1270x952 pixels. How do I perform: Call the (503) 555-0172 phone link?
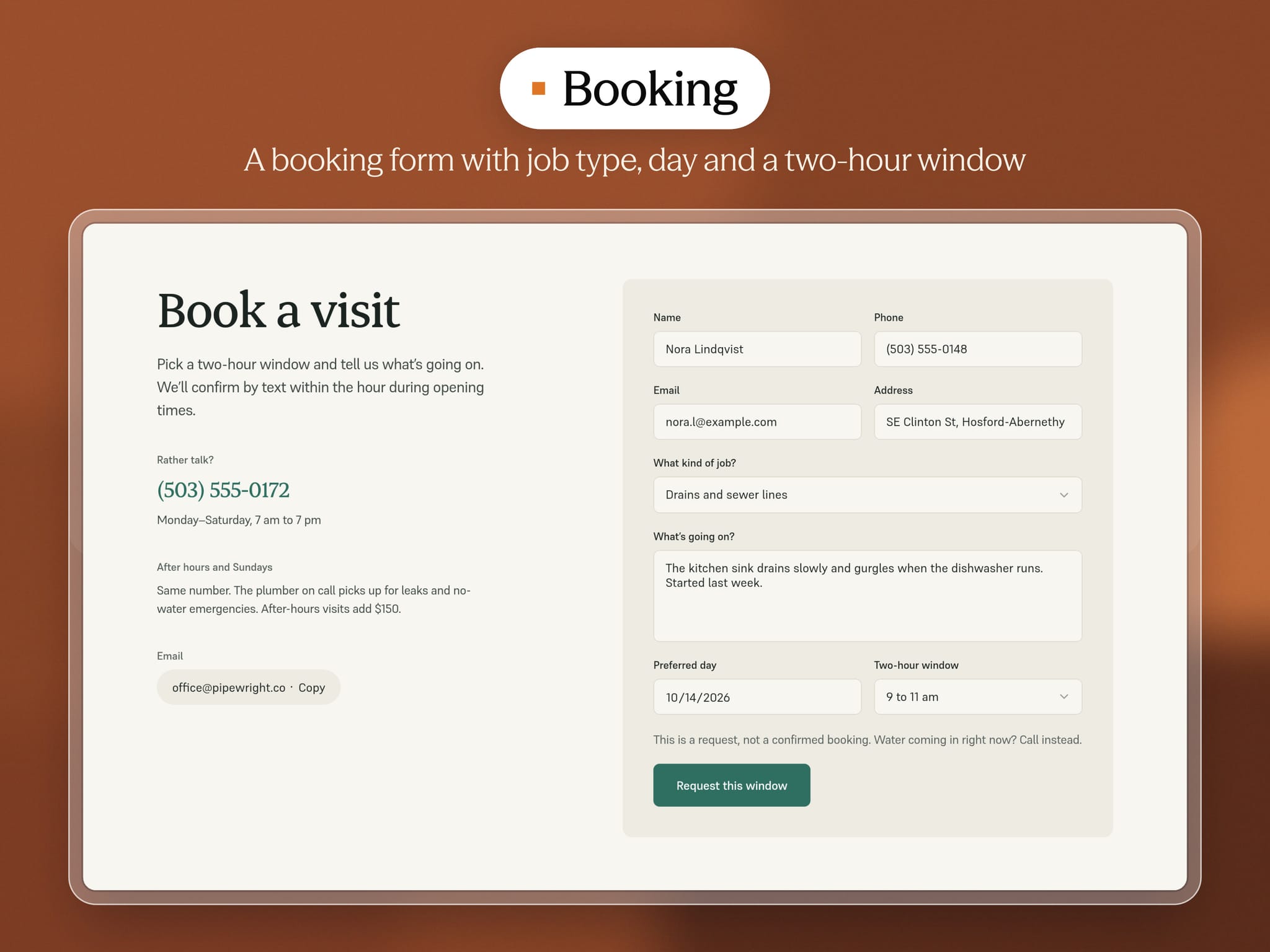223,490
